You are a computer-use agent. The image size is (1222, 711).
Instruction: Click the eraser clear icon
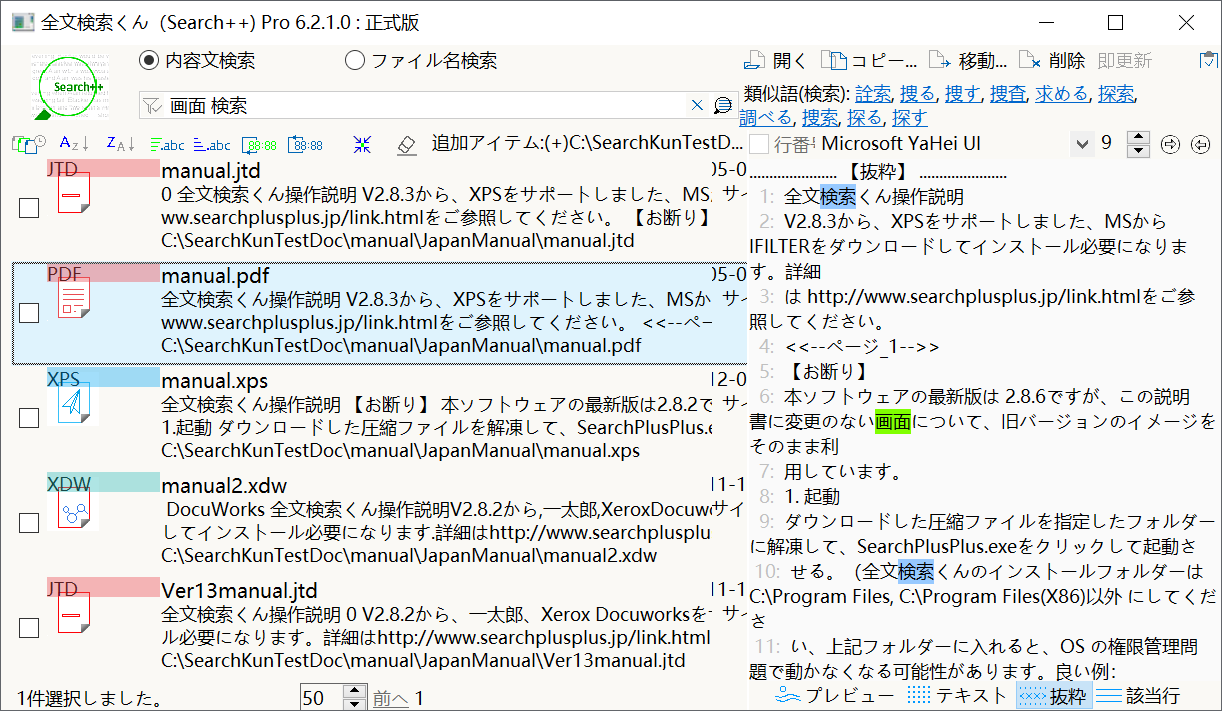point(406,144)
